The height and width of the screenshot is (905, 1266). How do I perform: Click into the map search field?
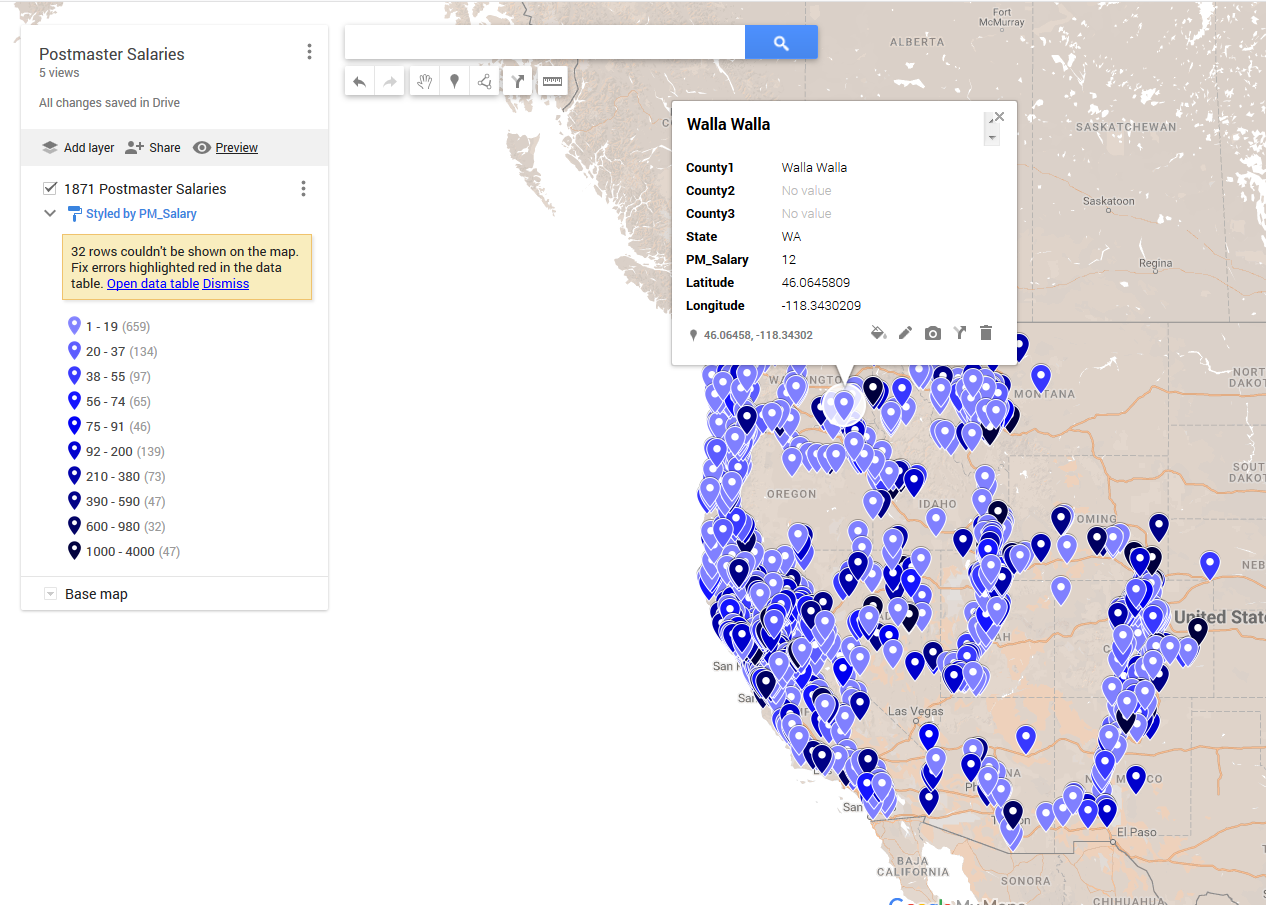[x=544, y=43]
